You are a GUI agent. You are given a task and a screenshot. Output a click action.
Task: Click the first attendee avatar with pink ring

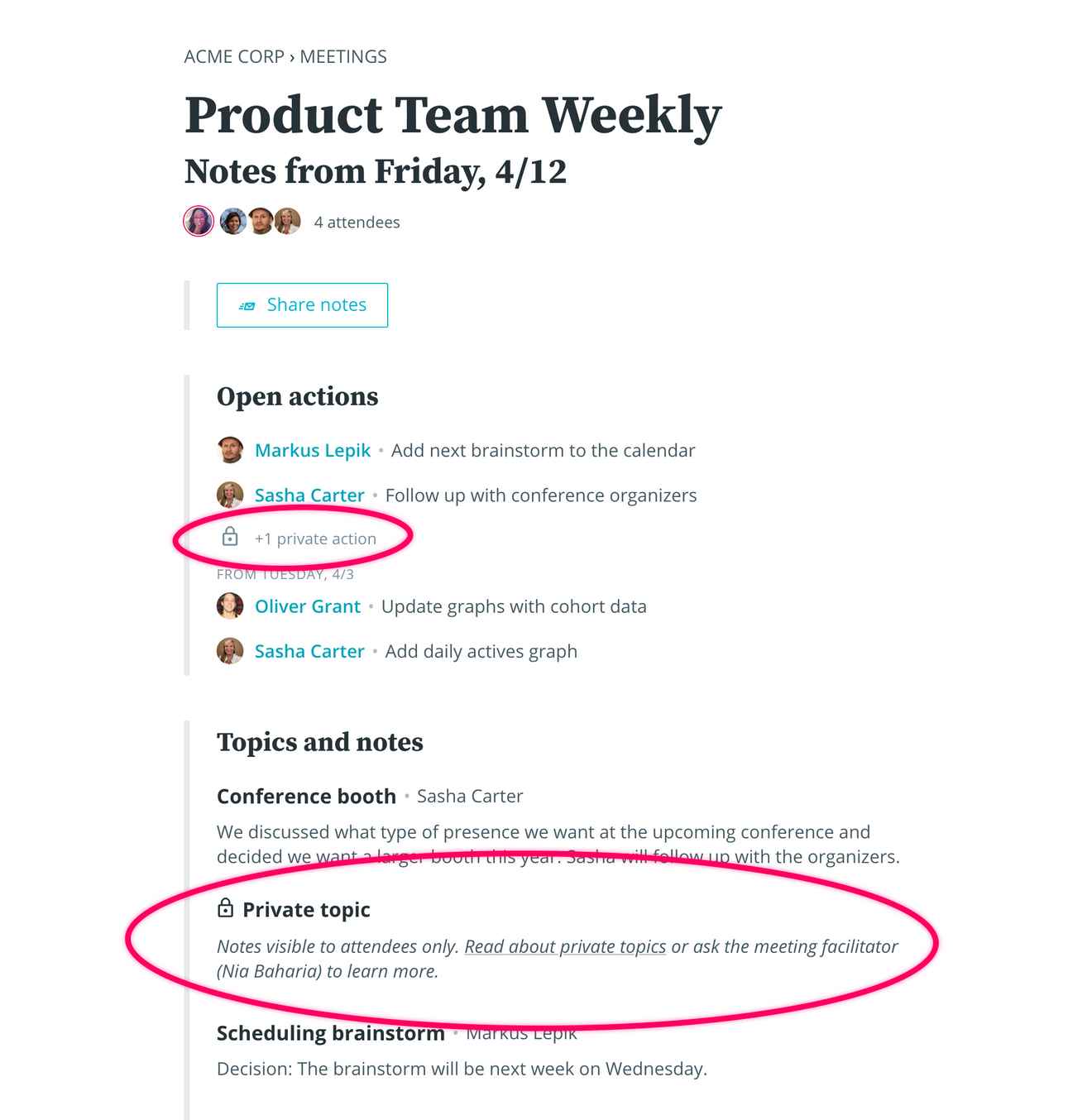[x=199, y=222]
